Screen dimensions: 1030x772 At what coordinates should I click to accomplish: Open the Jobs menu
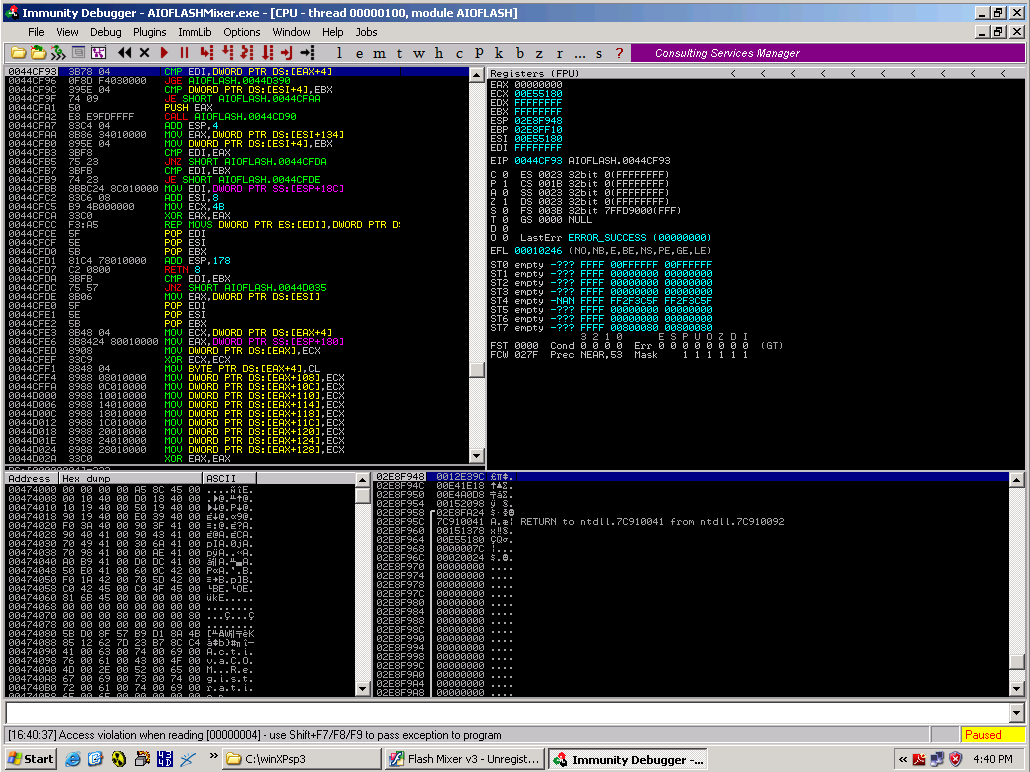click(x=366, y=32)
